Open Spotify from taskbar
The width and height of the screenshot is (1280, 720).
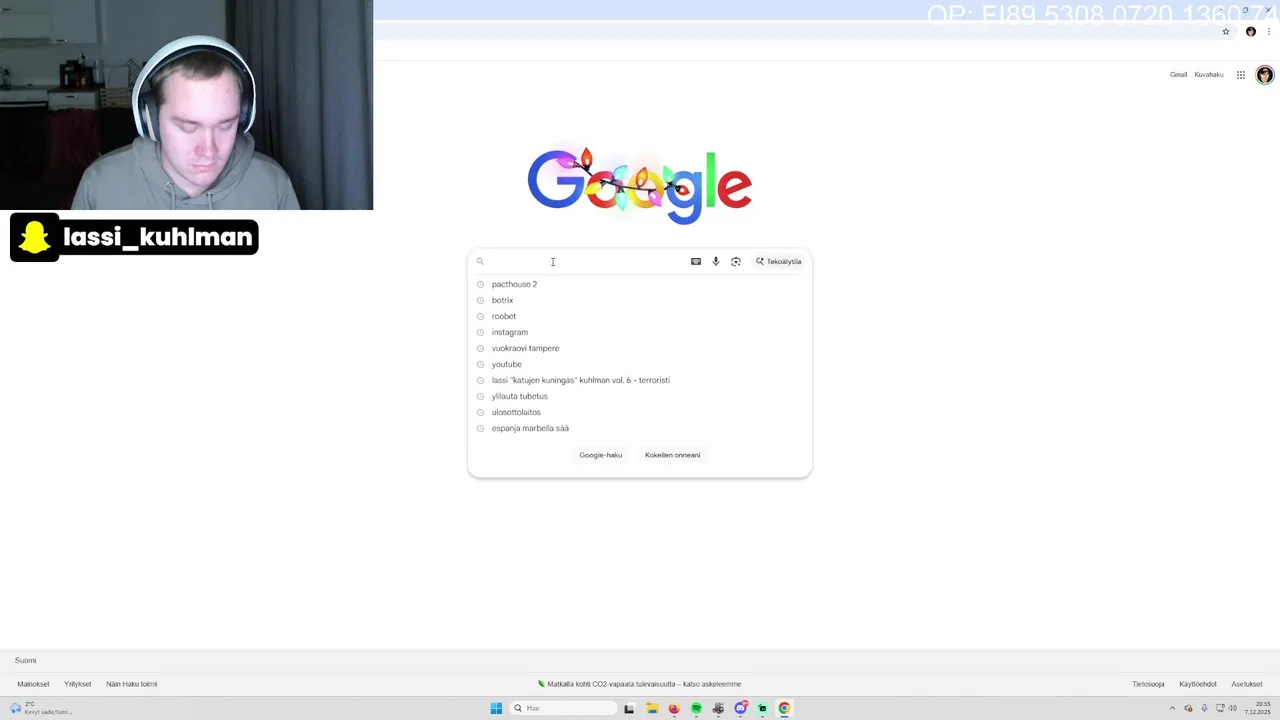[696, 708]
